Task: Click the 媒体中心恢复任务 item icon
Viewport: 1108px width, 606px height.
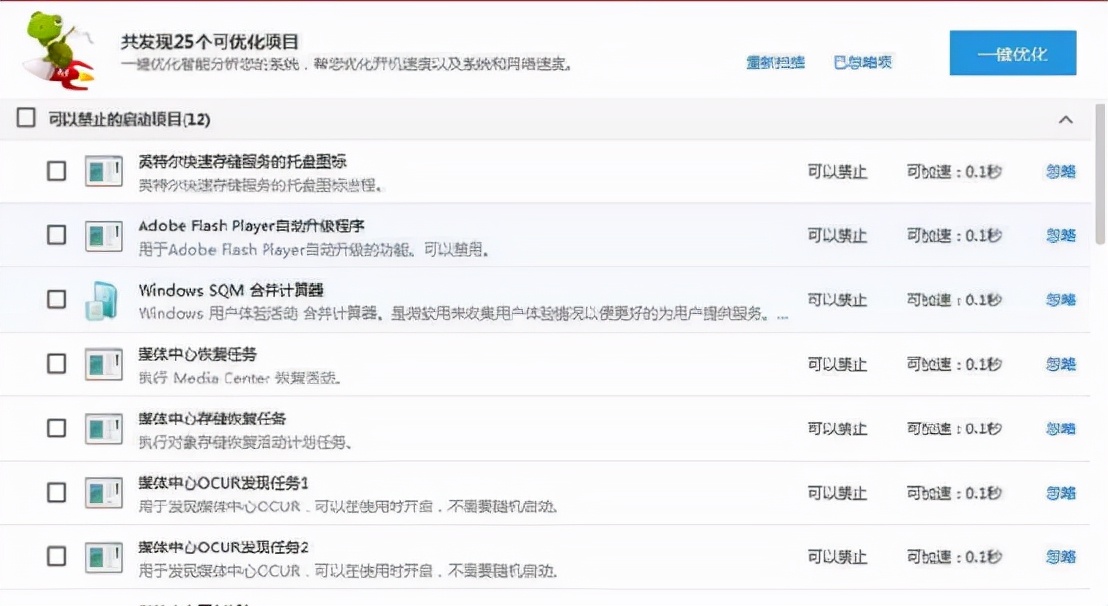Action: coord(102,363)
